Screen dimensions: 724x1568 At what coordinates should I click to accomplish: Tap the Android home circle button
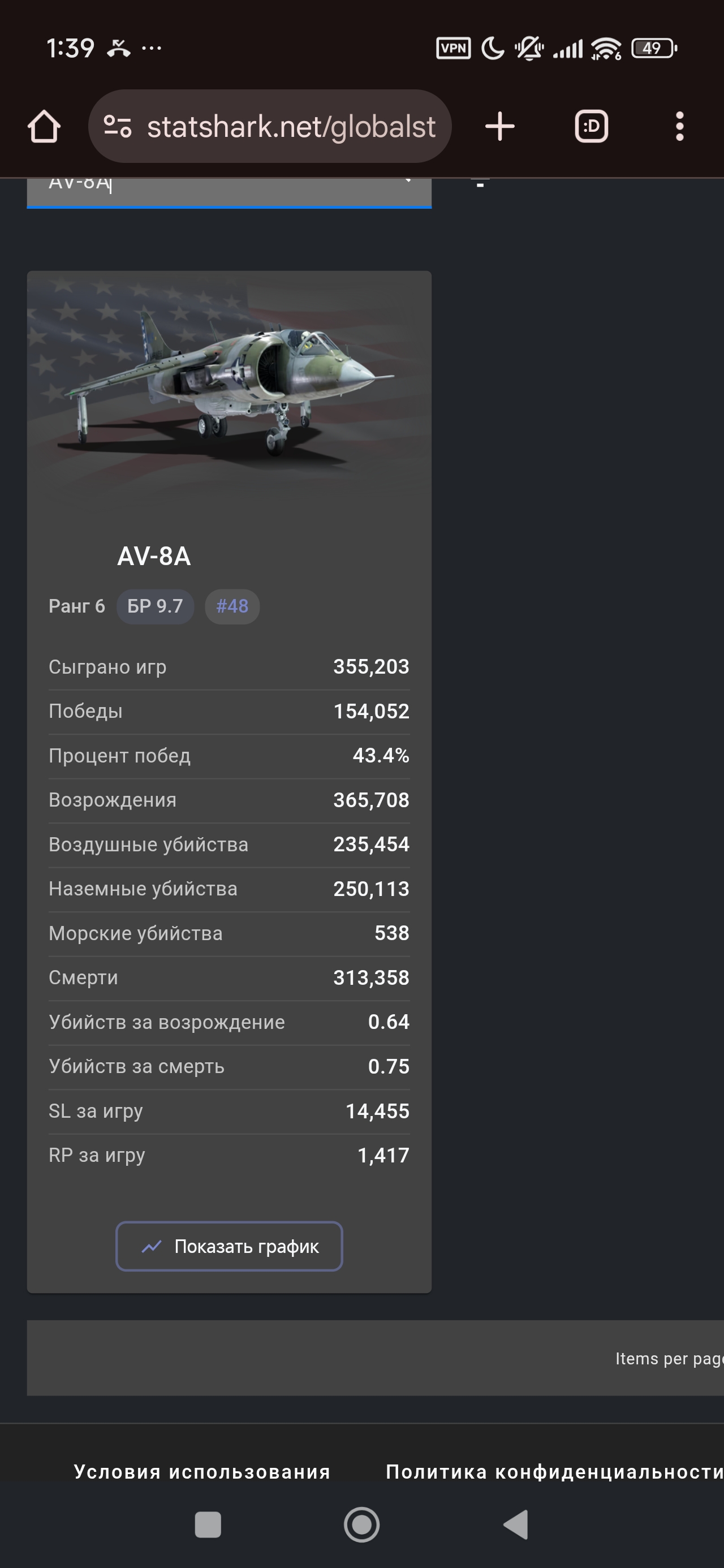coord(361,1524)
